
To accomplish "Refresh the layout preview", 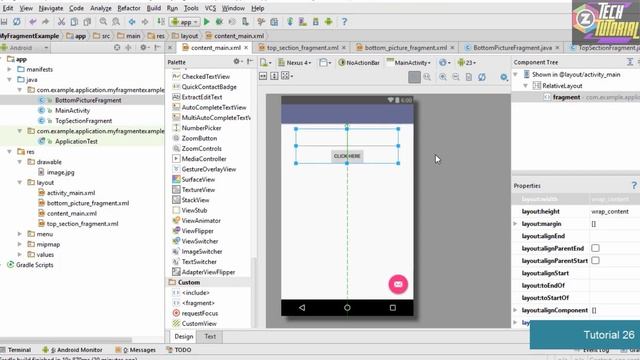I will coord(482,77).
